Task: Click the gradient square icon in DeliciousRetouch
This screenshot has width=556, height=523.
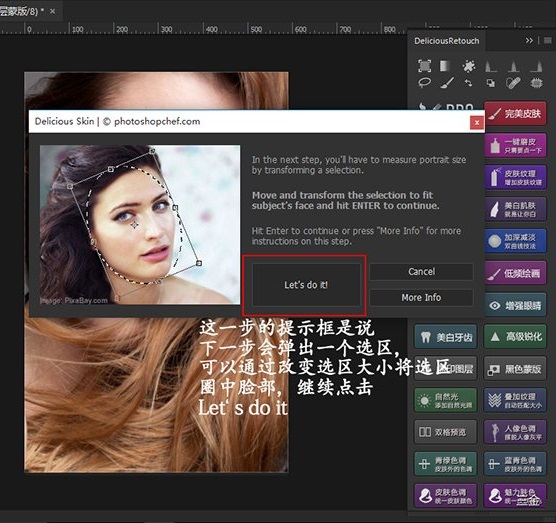Action: pyautogui.click(x=446, y=66)
